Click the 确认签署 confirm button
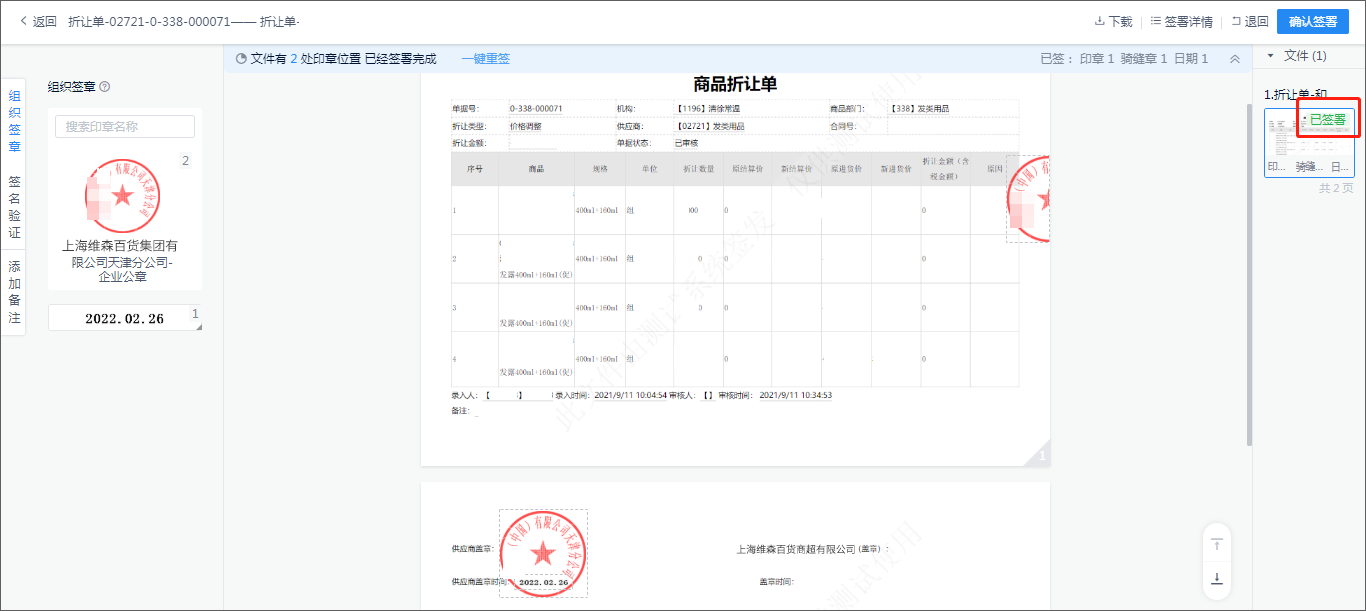The height and width of the screenshot is (611, 1366). [x=1313, y=20]
